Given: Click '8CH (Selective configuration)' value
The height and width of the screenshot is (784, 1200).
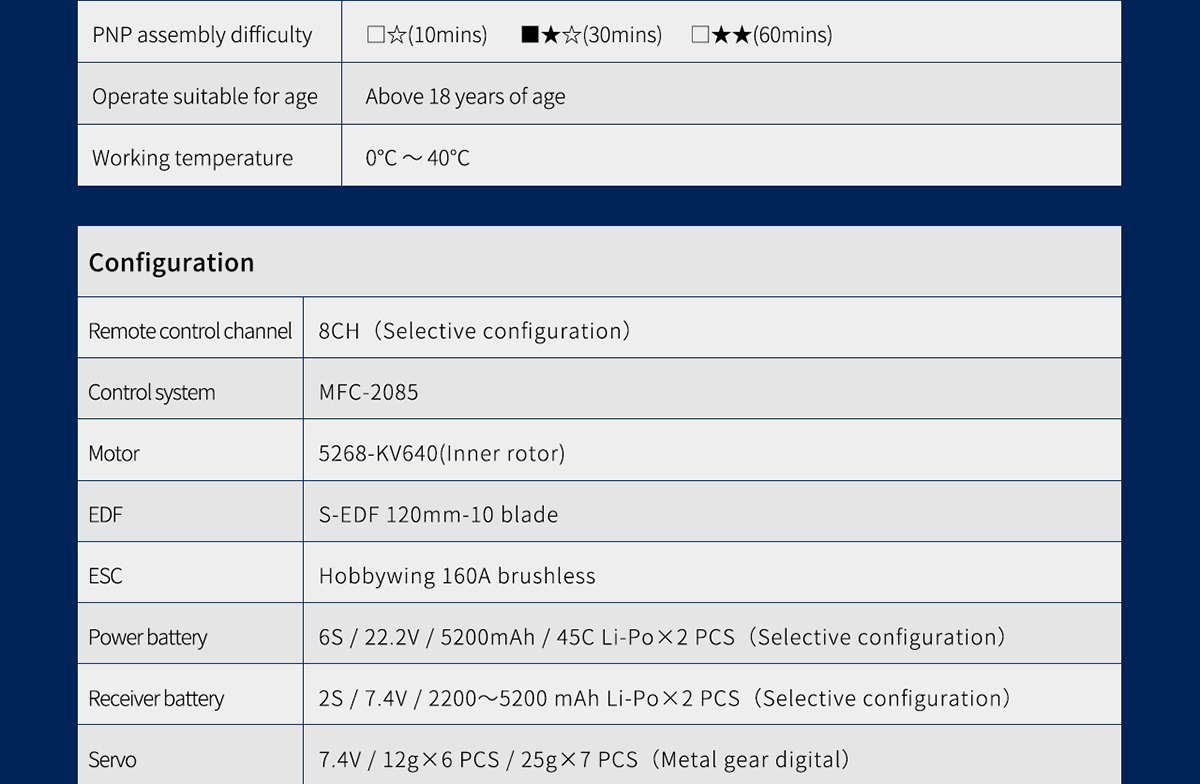Looking at the screenshot, I should coord(474,331).
